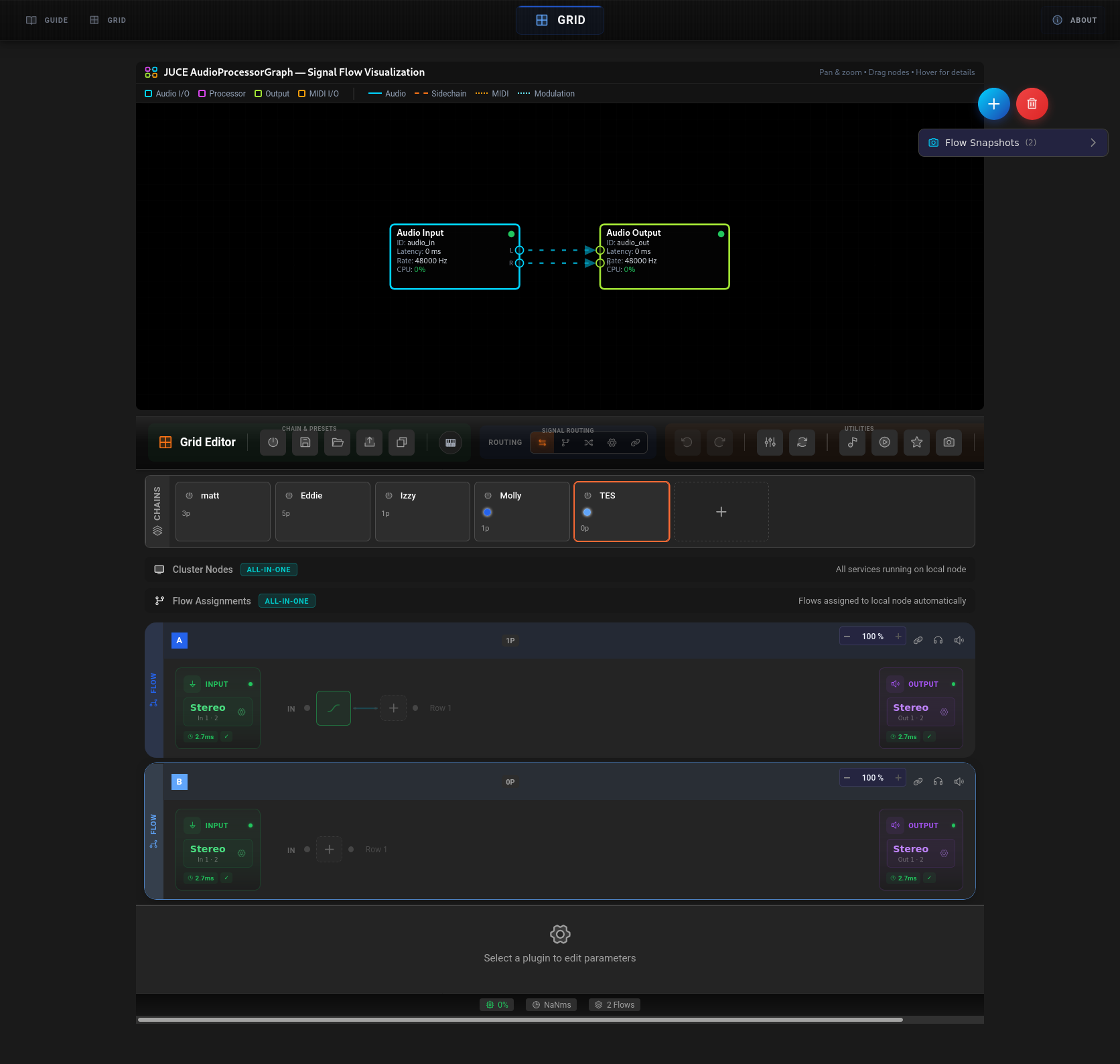Click the link icon in flow B header

(x=918, y=782)
